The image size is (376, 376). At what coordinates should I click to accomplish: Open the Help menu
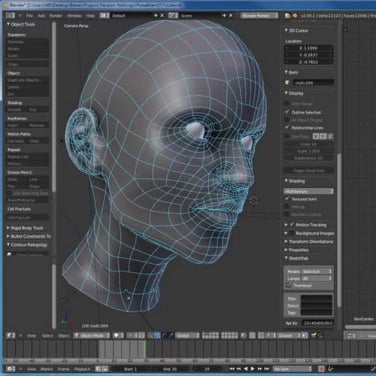click(90, 15)
